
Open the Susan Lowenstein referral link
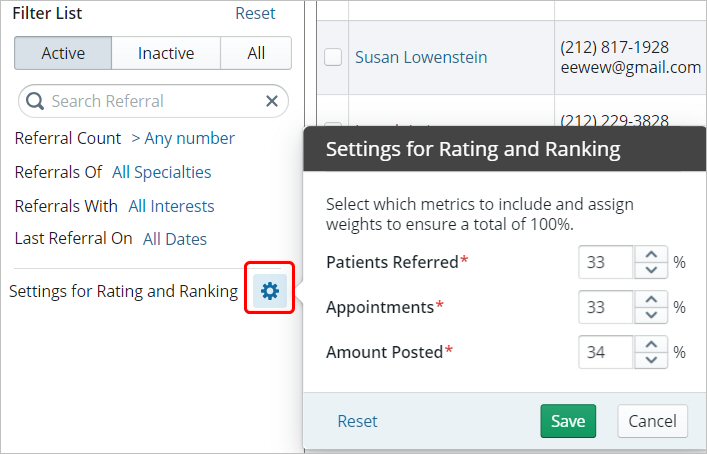click(421, 57)
